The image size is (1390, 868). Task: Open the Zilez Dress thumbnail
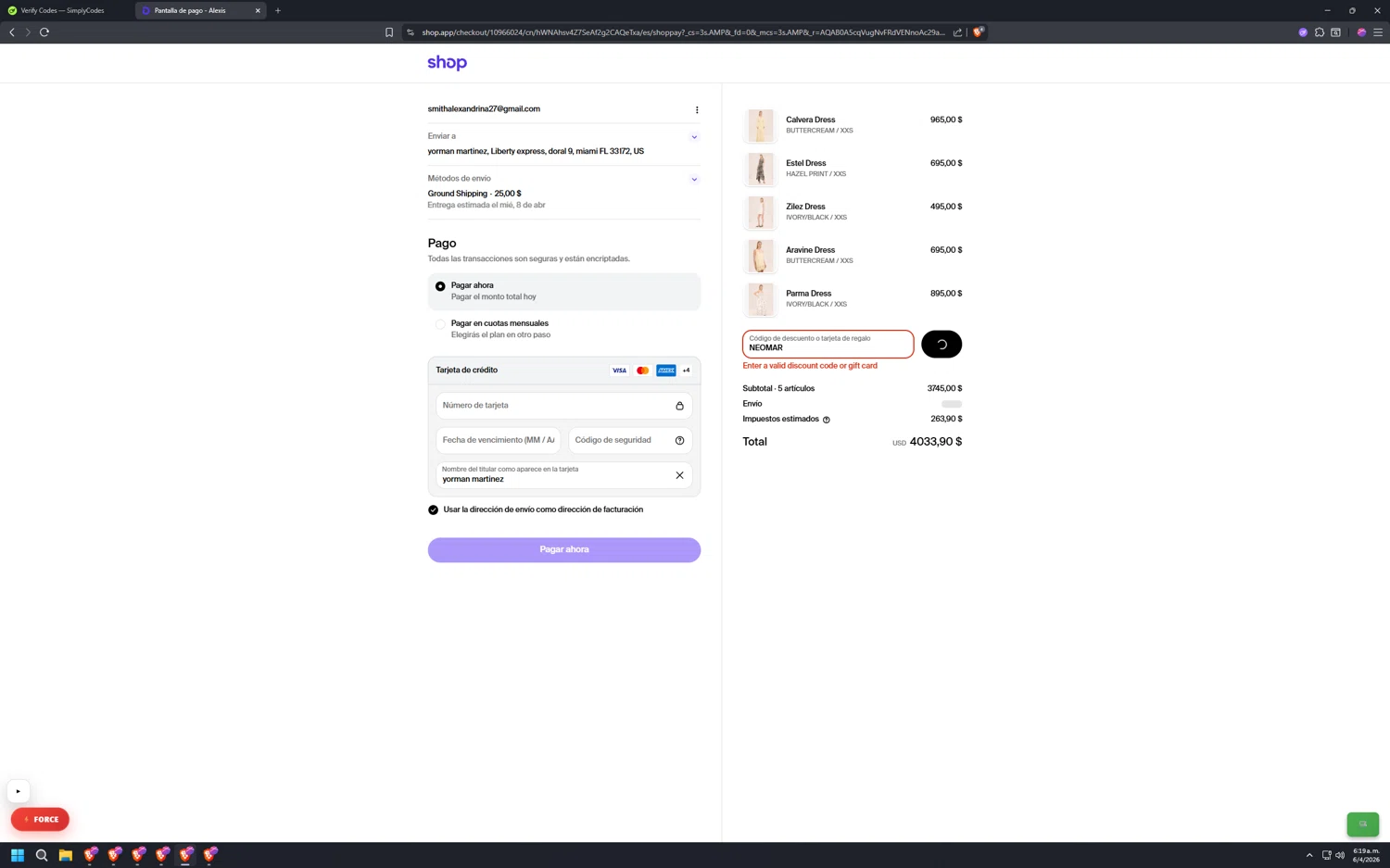pos(761,212)
